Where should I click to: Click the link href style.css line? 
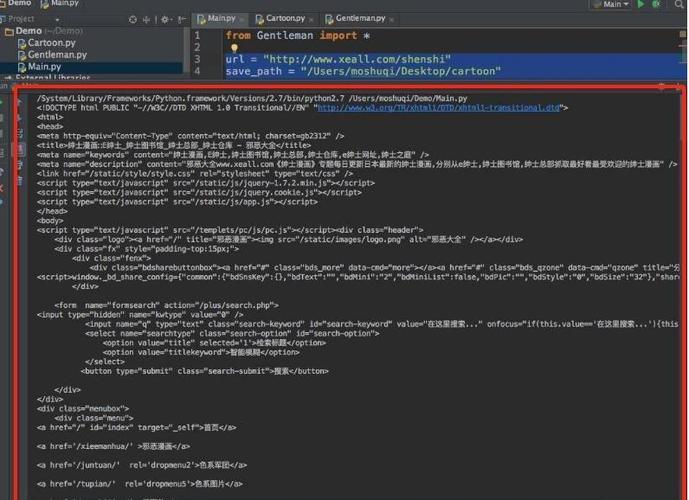pos(195,174)
